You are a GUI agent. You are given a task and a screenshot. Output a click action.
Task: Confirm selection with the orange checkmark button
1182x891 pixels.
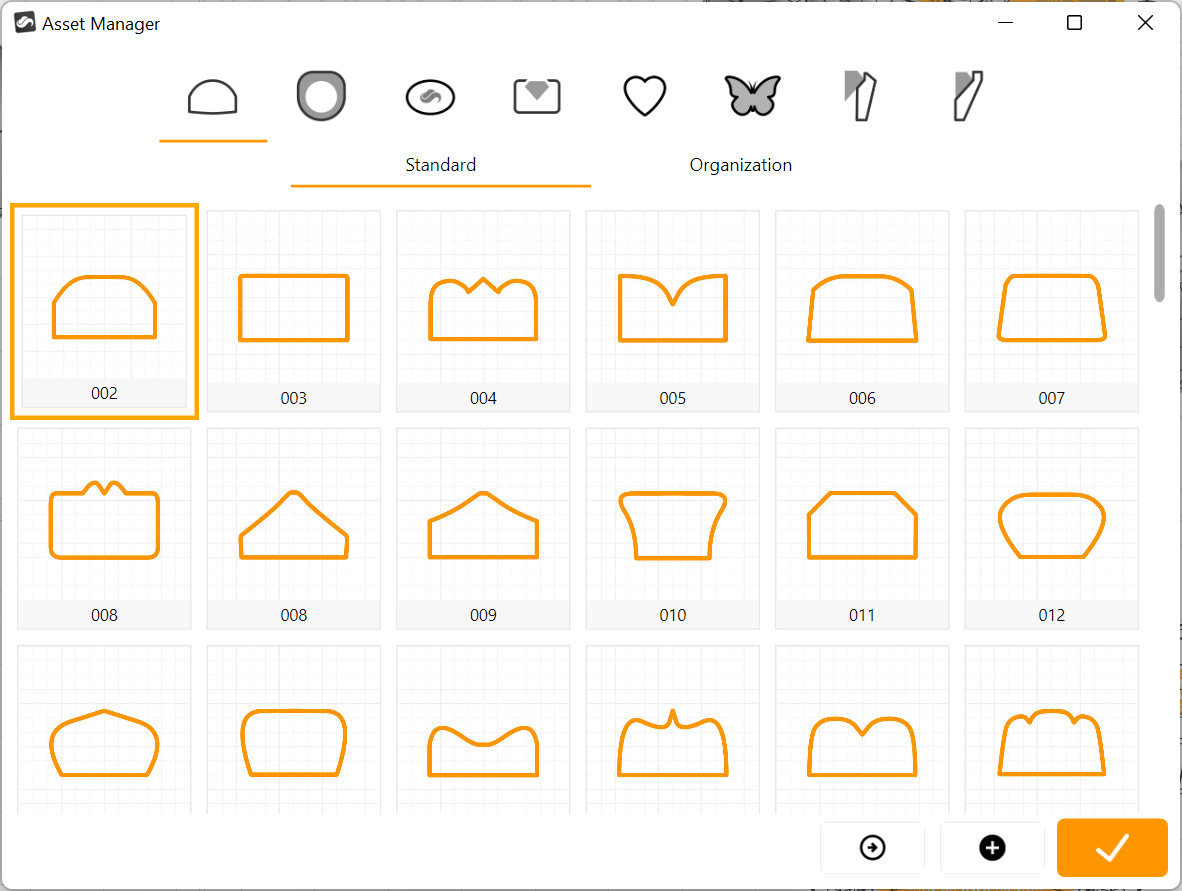click(1112, 847)
